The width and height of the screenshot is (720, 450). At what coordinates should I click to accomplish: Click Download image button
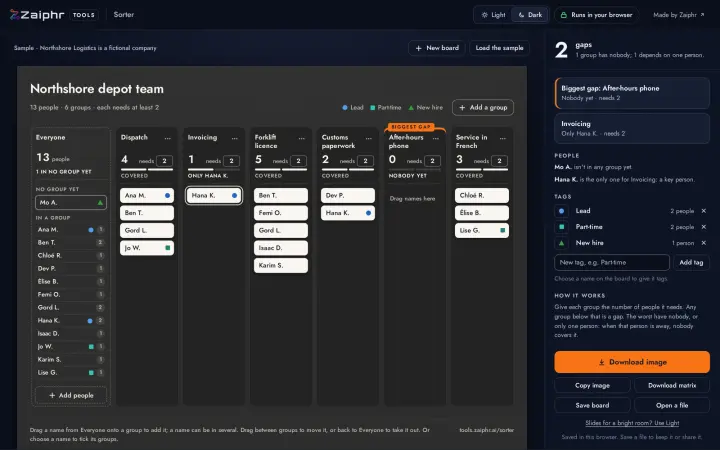coord(632,362)
